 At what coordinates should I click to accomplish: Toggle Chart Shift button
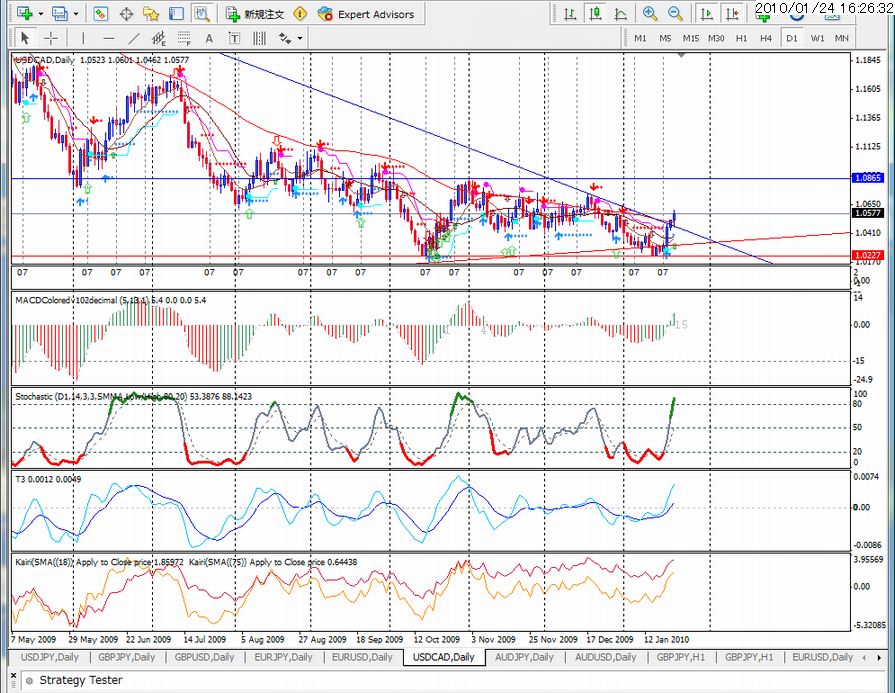tap(732, 14)
